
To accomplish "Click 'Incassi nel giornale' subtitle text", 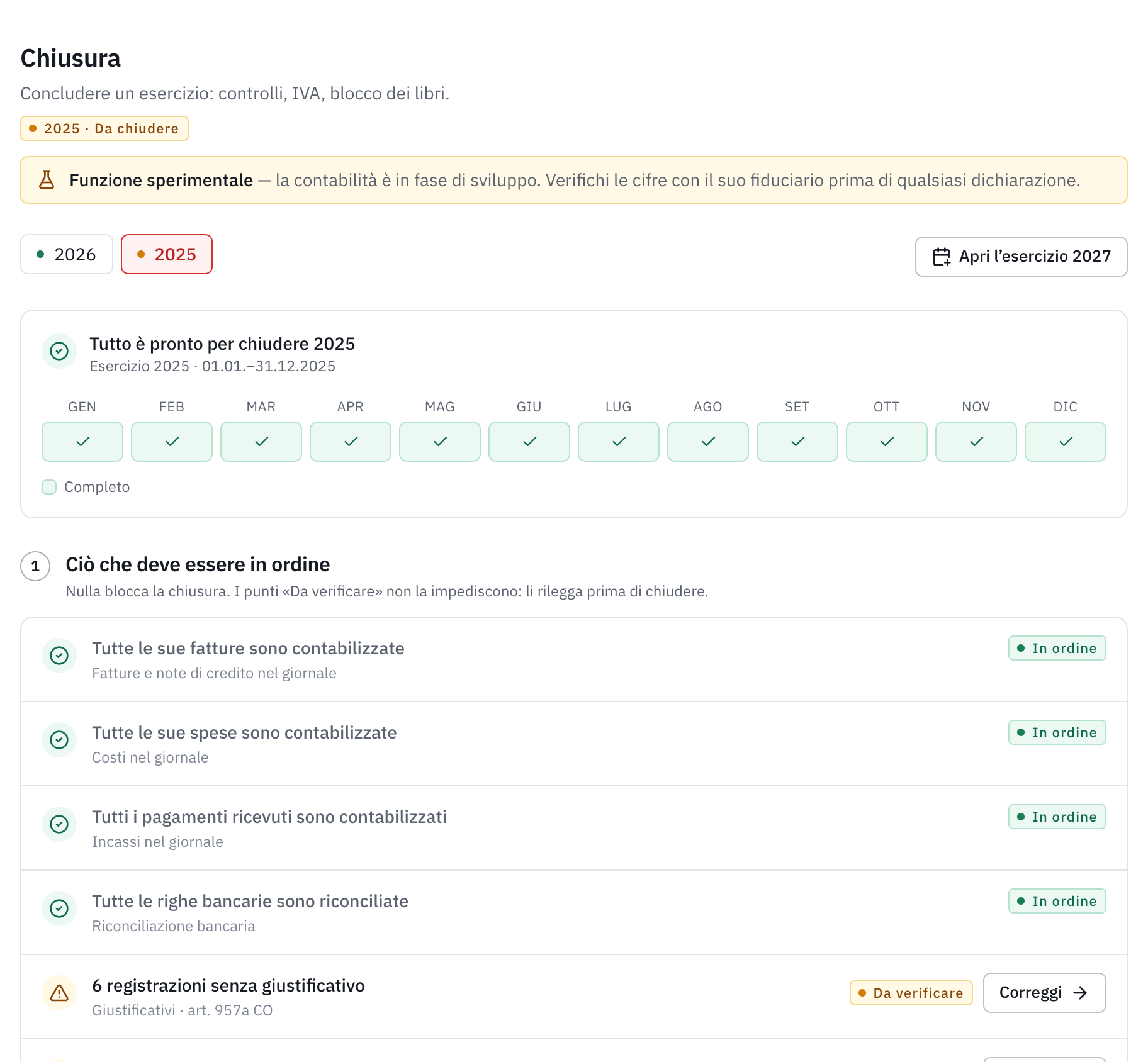I will tap(157, 842).
